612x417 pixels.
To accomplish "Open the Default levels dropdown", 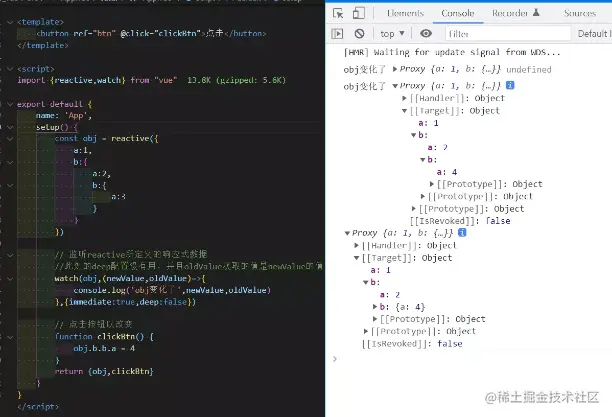I will point(594,34).
